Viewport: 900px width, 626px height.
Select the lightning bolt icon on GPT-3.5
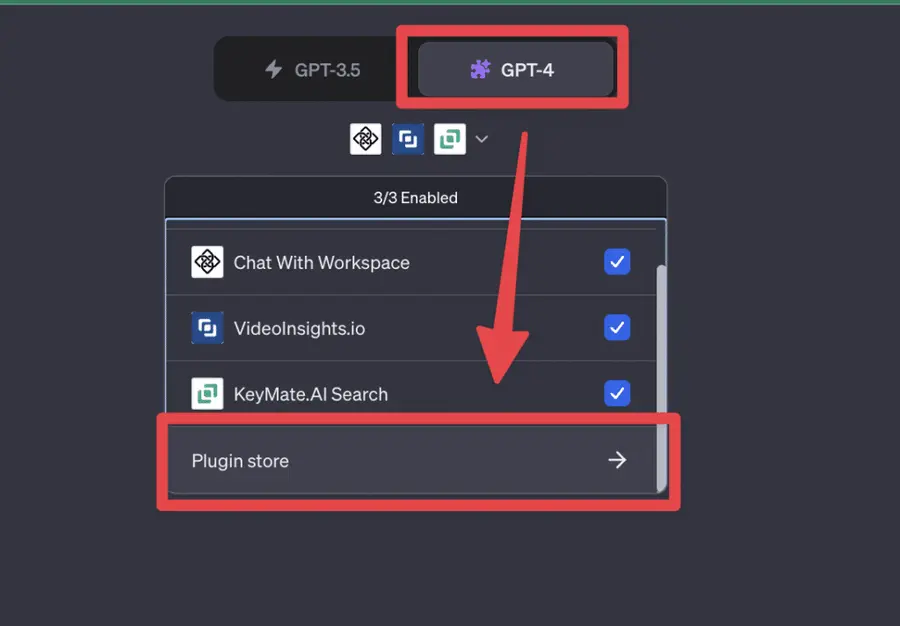[276, 68]
